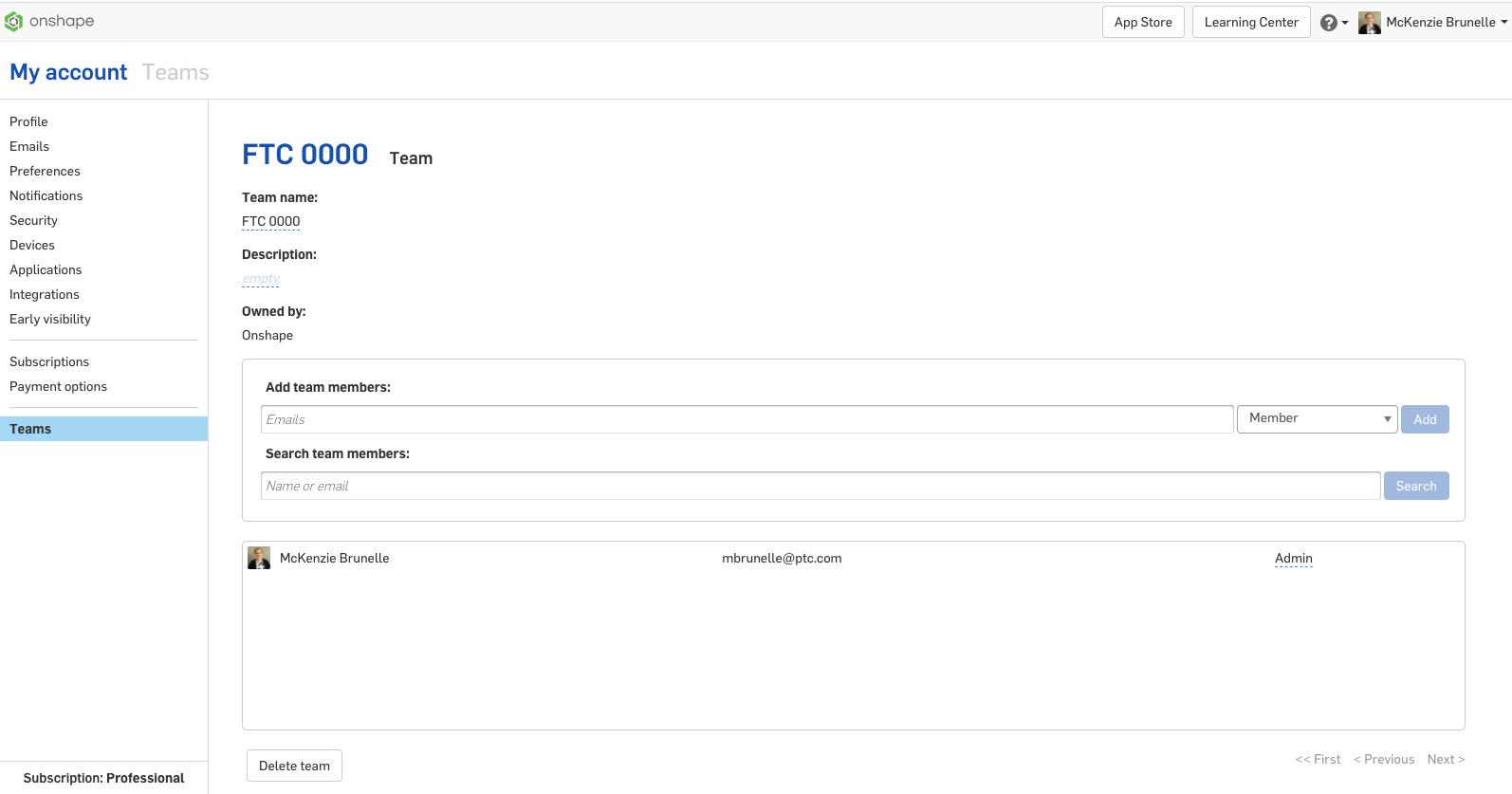1512x794 pixels.
Task: Select Notifications in the sidebar
Action: click(46, 195)
